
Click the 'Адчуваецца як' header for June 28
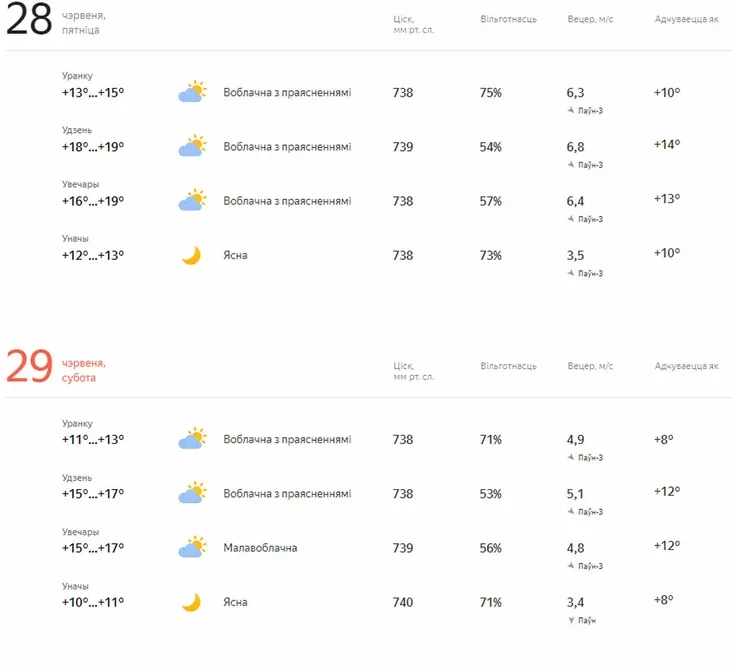[x=686, y=19]
